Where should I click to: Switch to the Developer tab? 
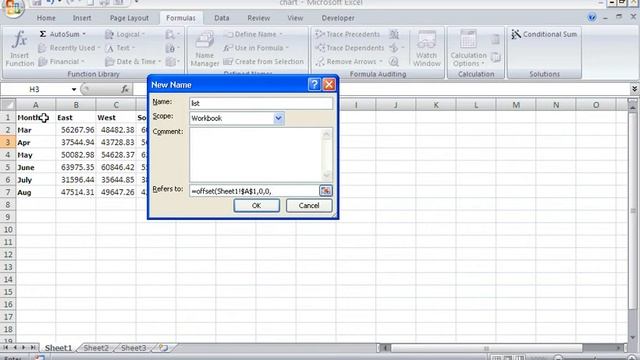point(338,18)
